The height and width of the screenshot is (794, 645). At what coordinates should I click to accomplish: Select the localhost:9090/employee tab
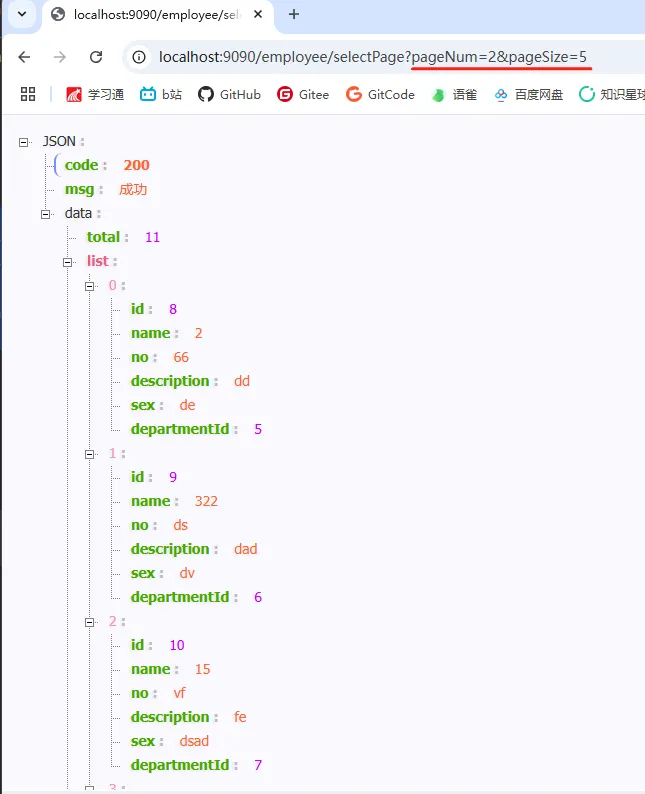pyautogui.click(x=157, y=15)
